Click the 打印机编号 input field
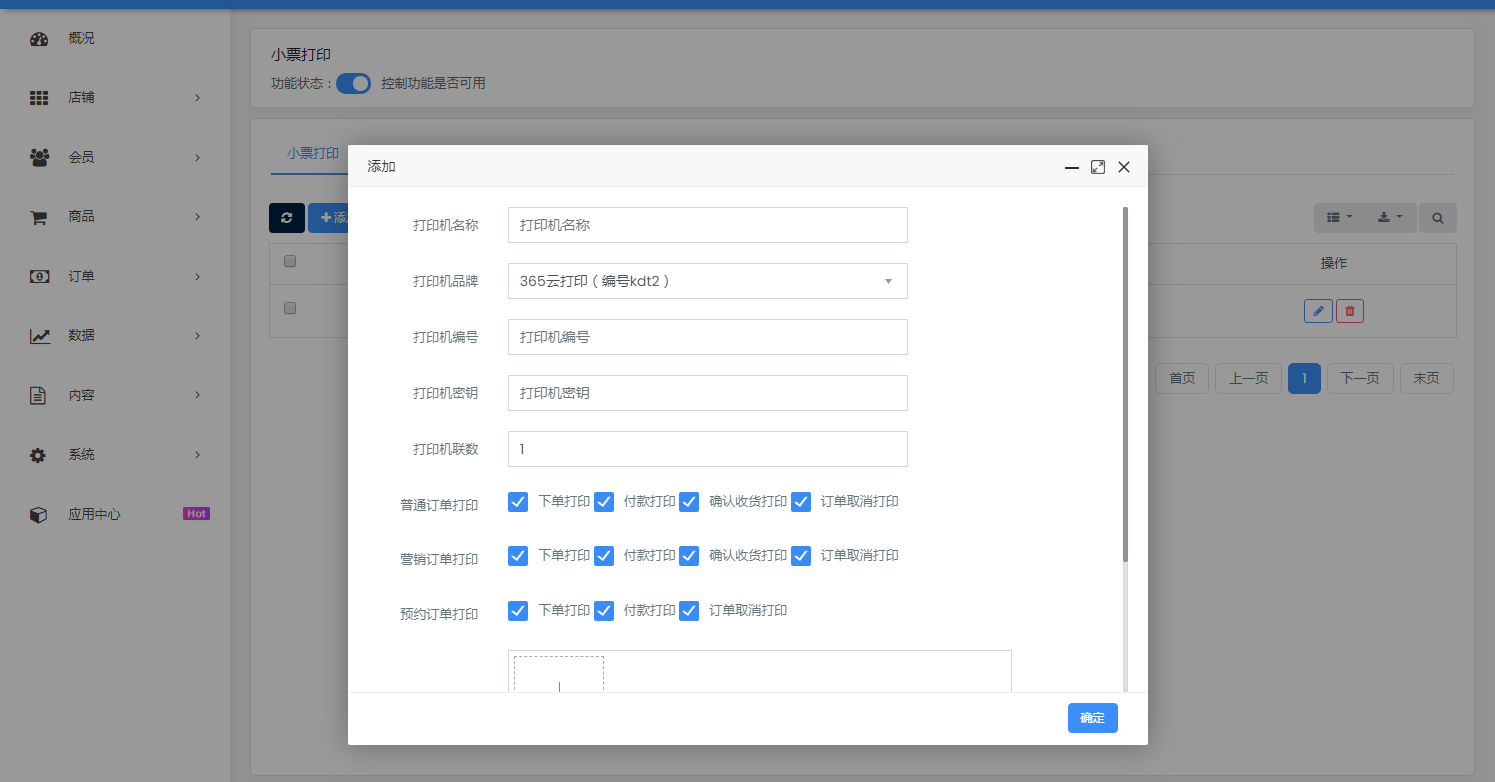This screenshot has width=1495, height=782. coord(708,337)
